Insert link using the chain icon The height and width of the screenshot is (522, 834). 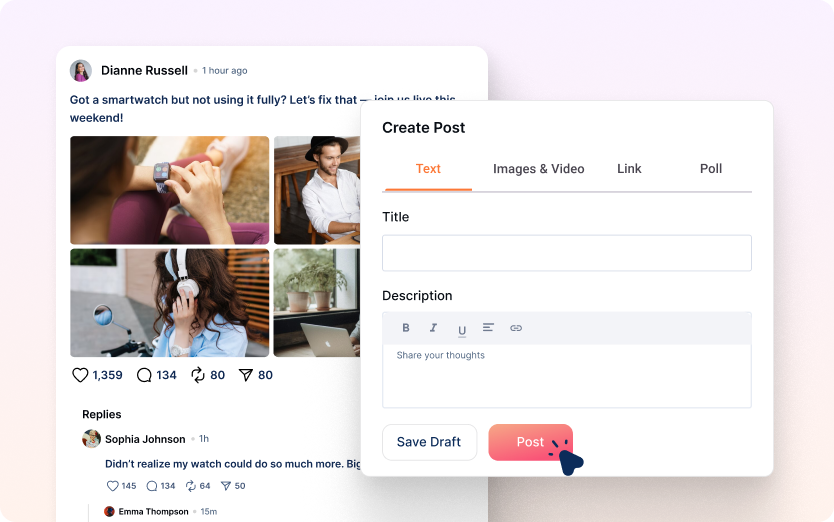tap(516, 328)
